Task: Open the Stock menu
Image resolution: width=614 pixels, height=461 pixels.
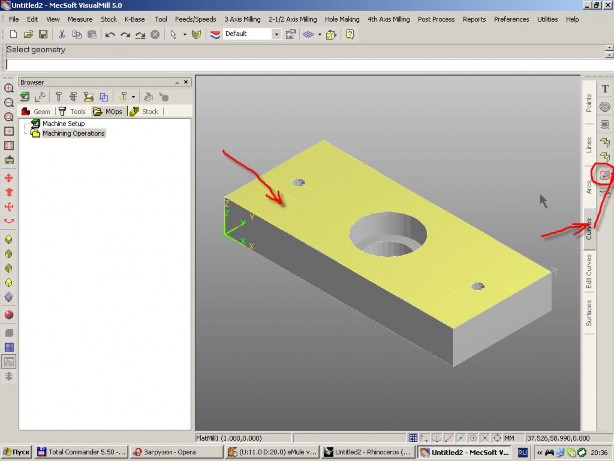Action: point(108,19)
